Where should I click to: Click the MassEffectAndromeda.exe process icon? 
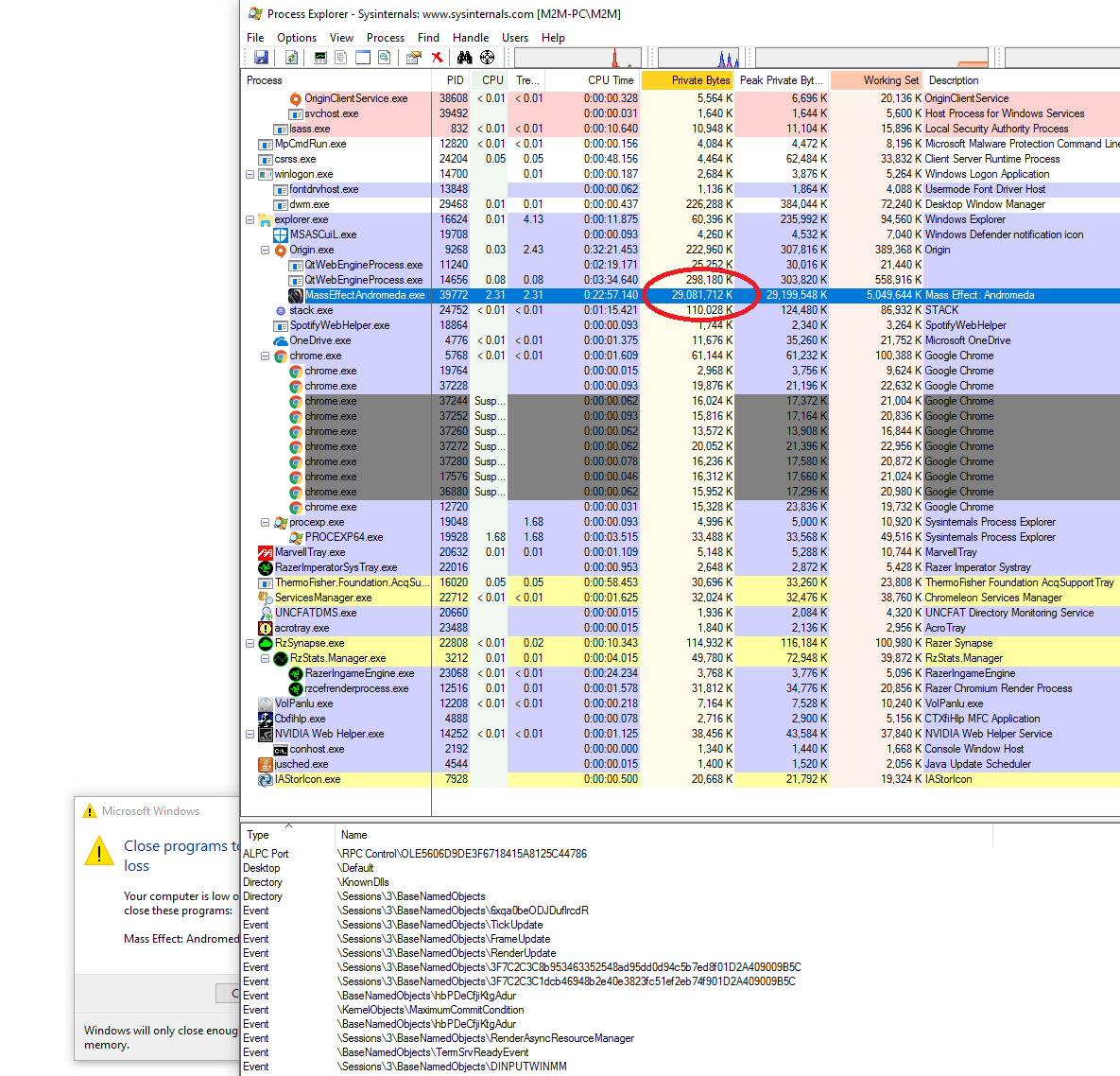tap(296, 295)
